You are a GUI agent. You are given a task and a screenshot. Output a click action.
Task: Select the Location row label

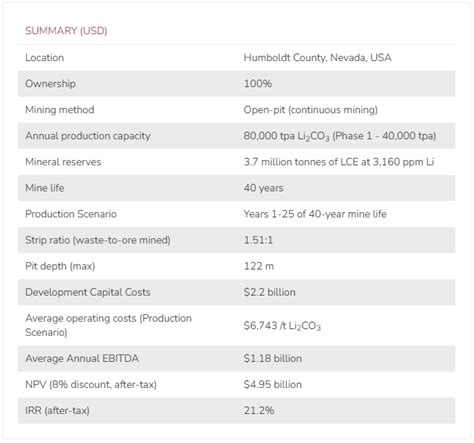click(x=44, y=58)
